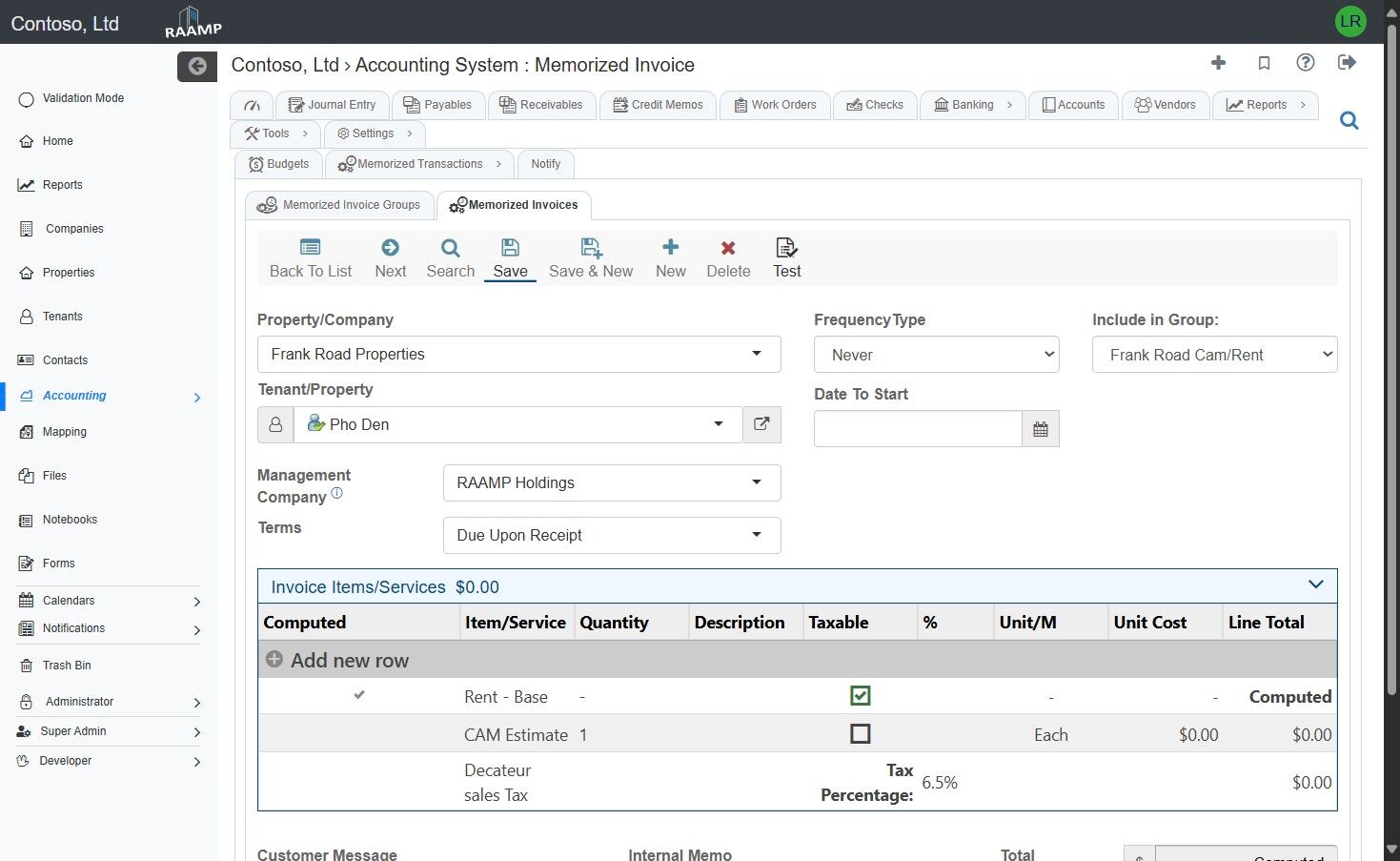Collapse the Invoice Items/Services section
This screenshot has height=861, width=1400.
[x=1315, y=585]
